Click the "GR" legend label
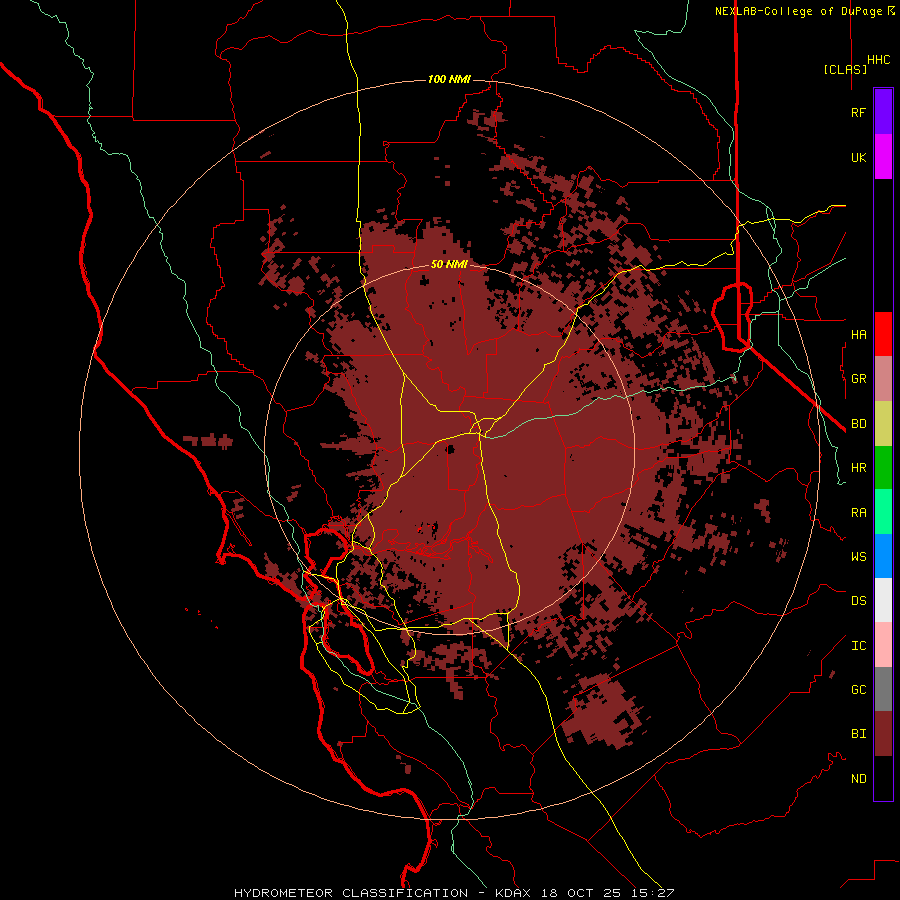The width and height of the screenshot is (900, 900). (858, 379)
